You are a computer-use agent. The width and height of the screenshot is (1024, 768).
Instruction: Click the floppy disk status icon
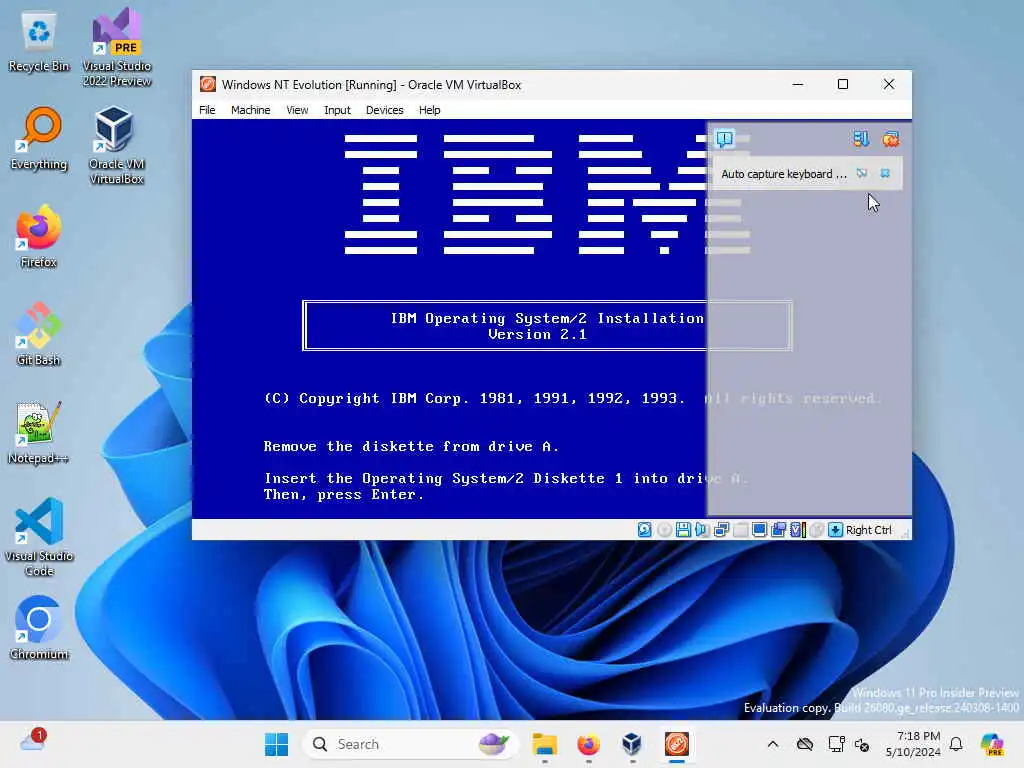click(683, 530)
